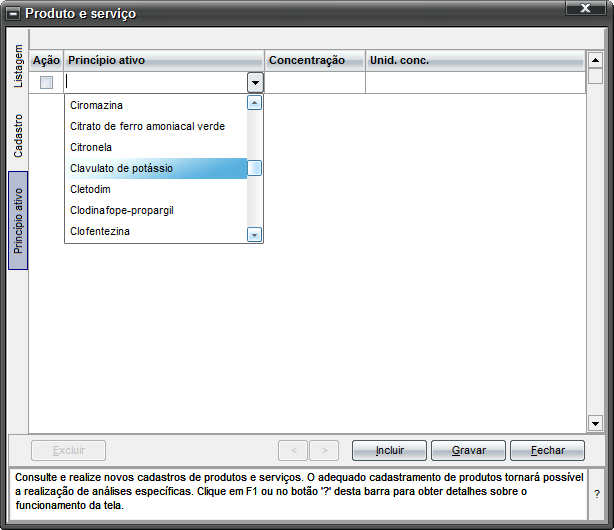
Task: Open the Princípio ativo side tab
Action: click(18, 221)
